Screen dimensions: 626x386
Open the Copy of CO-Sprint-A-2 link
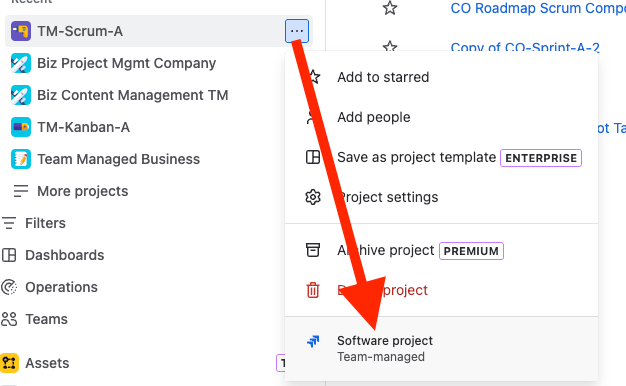525,47
